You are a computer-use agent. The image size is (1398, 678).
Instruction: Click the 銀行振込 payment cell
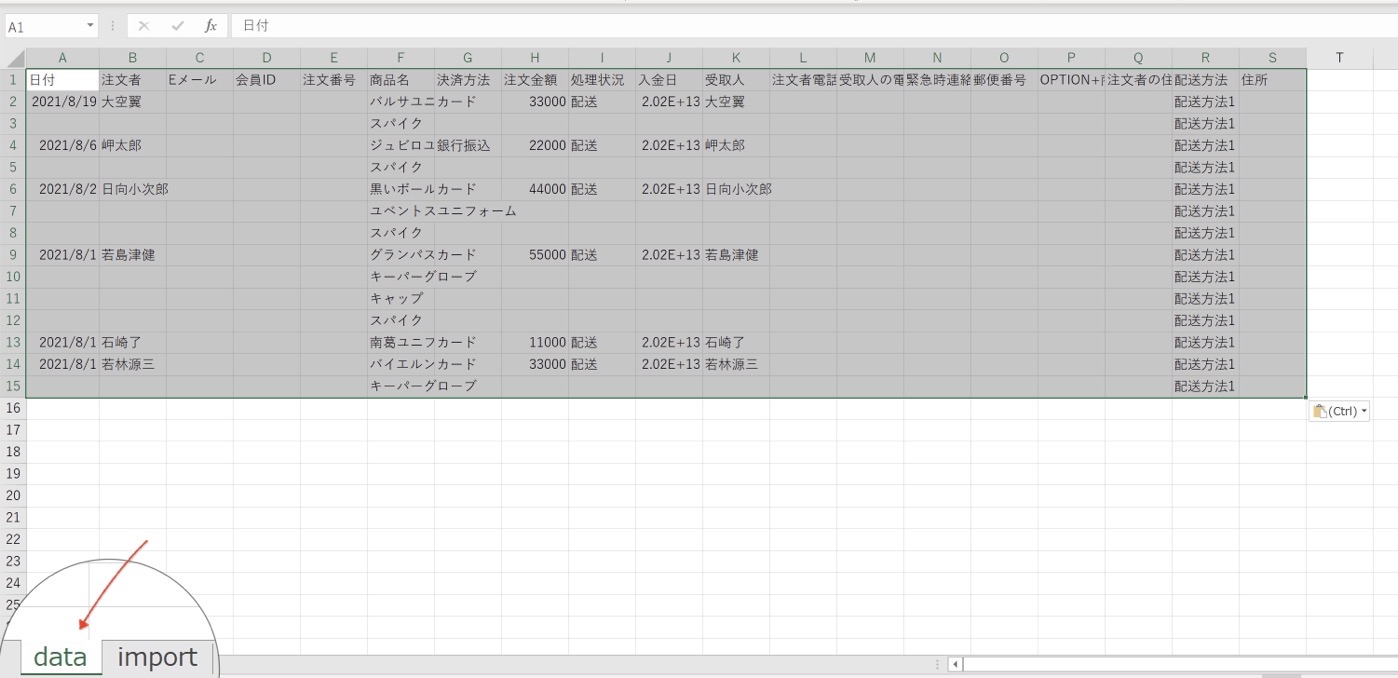[x=468, y=146]
